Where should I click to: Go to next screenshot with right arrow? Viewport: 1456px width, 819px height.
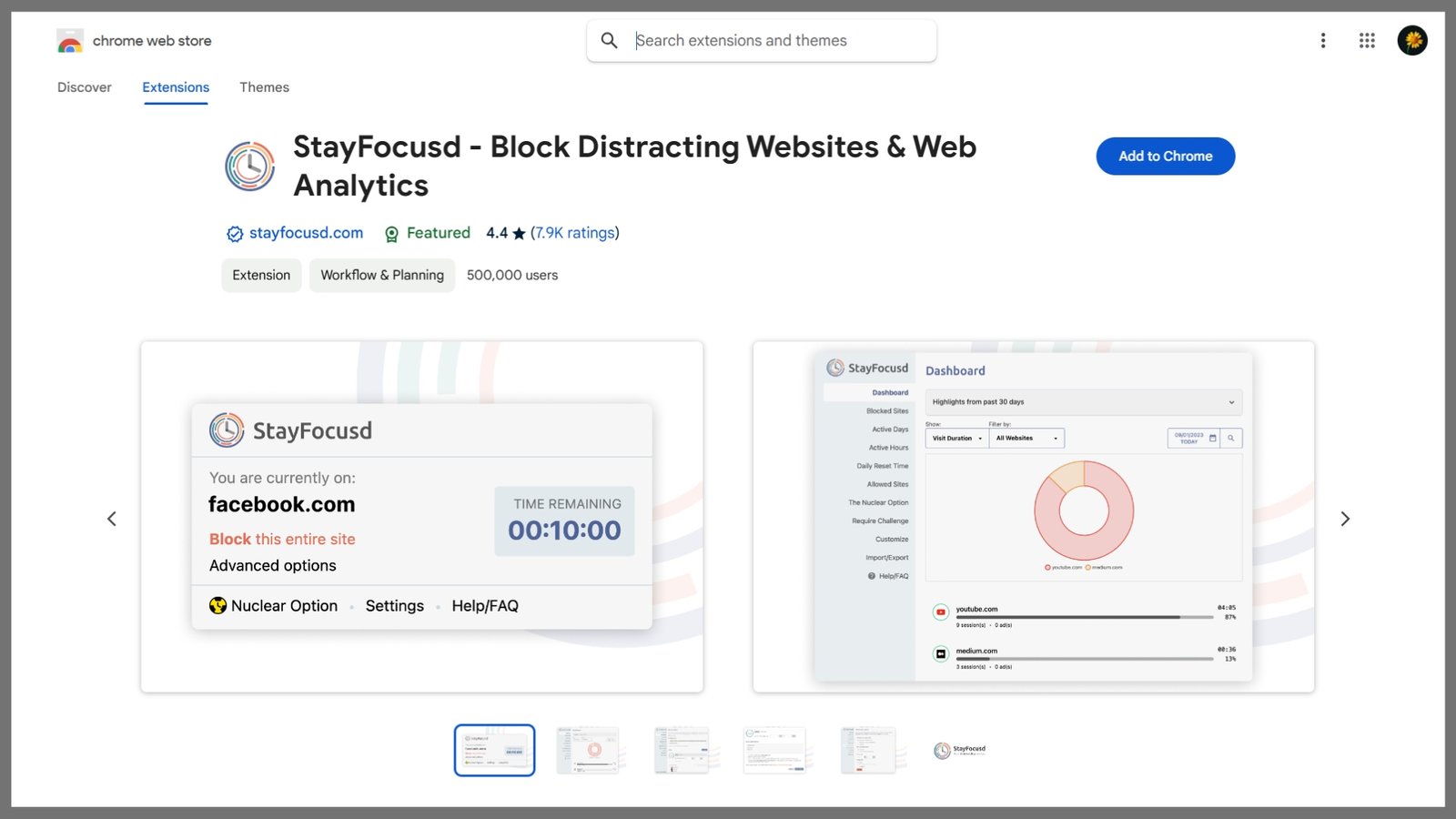pyautogui.click(x=1345, y=519)
